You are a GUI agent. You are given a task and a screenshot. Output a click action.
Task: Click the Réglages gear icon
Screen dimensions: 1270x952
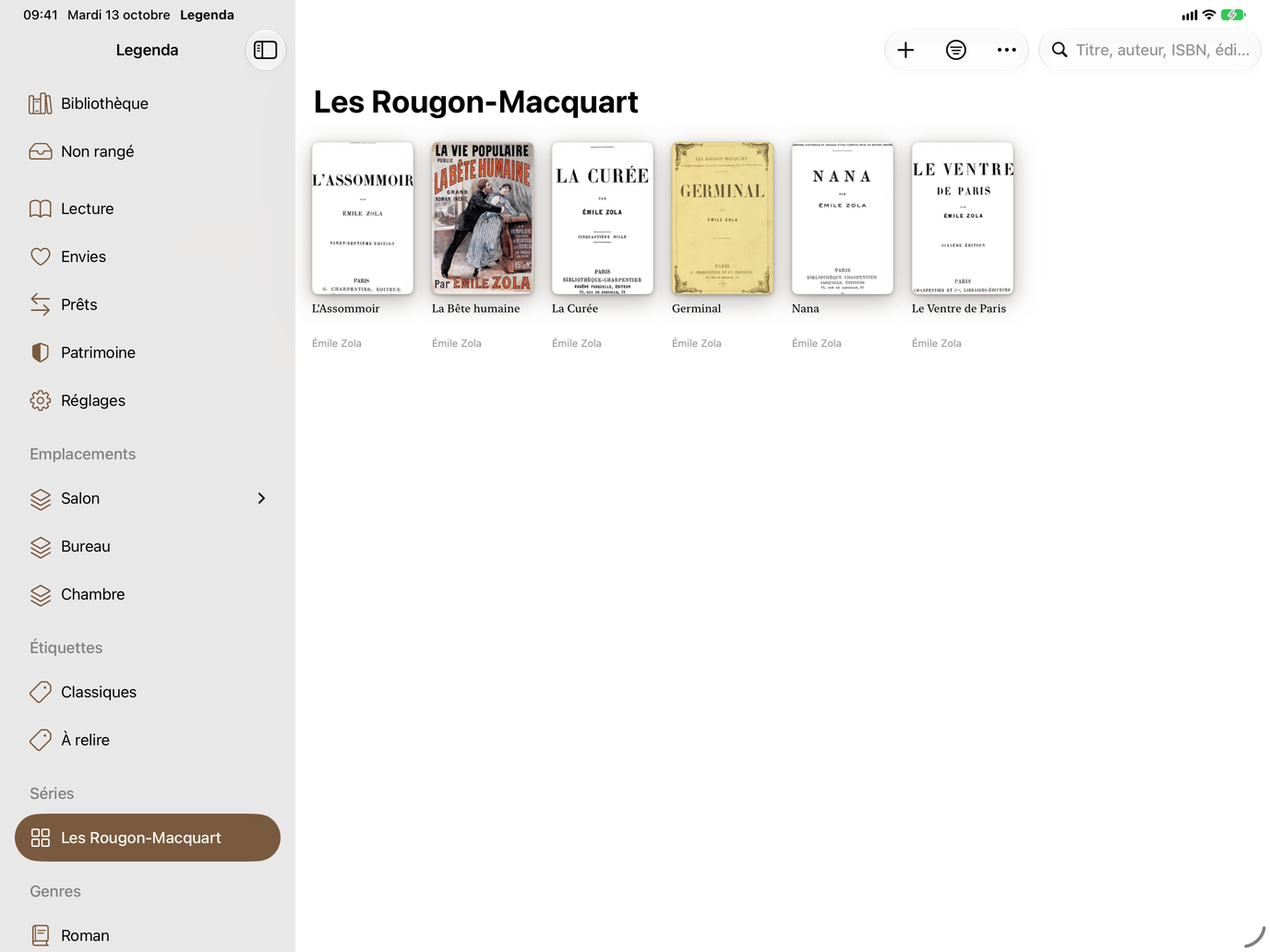pos(41,400)
